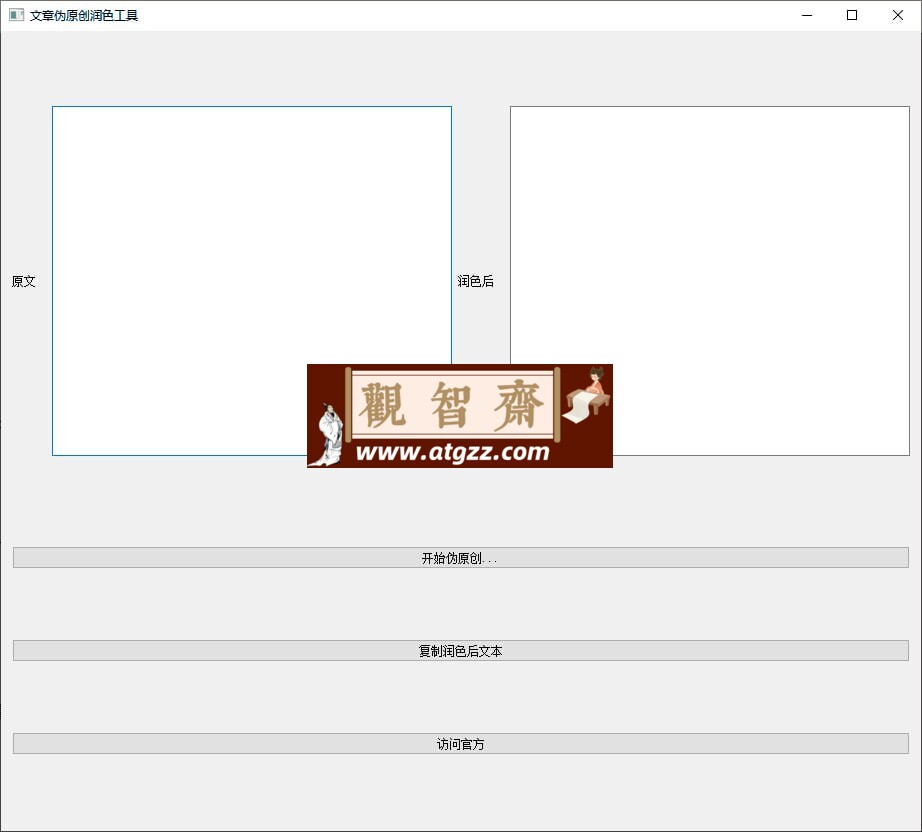Select the 润色后 label text

[x=476, y=281]
